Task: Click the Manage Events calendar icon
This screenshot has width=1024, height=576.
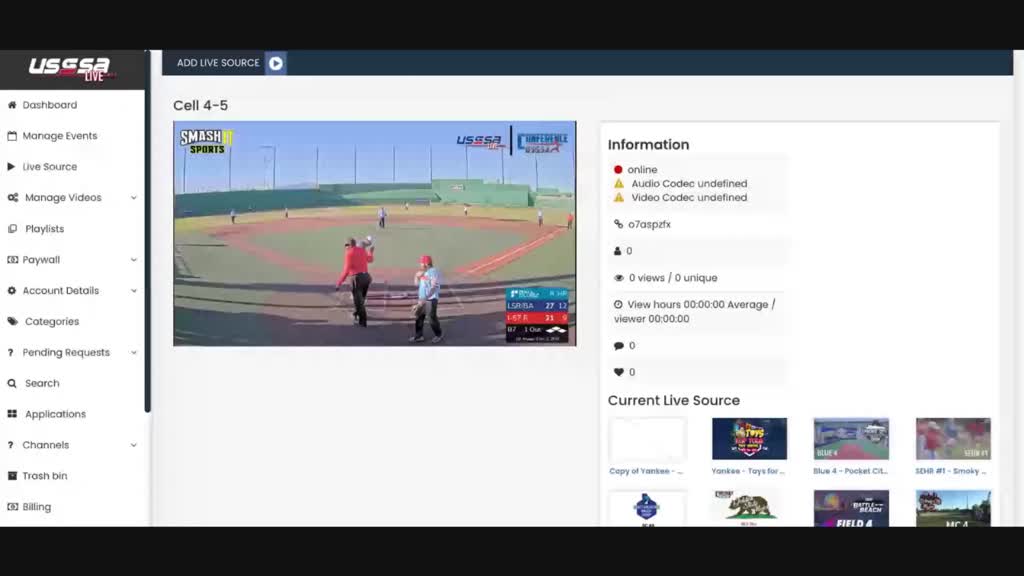Action: click(x=12, y=136)
